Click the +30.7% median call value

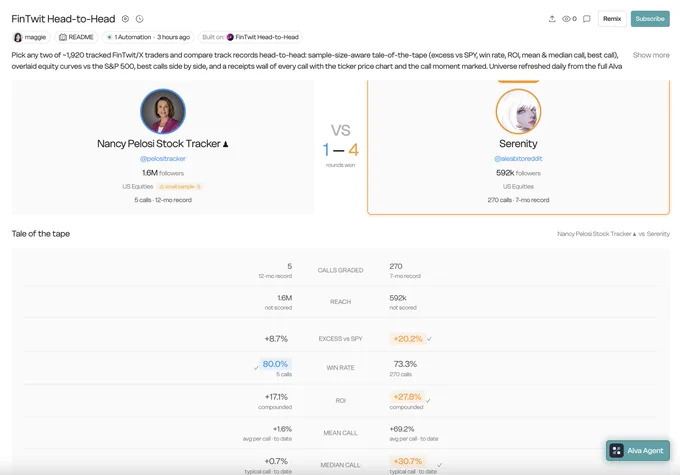tap(408, 461)
